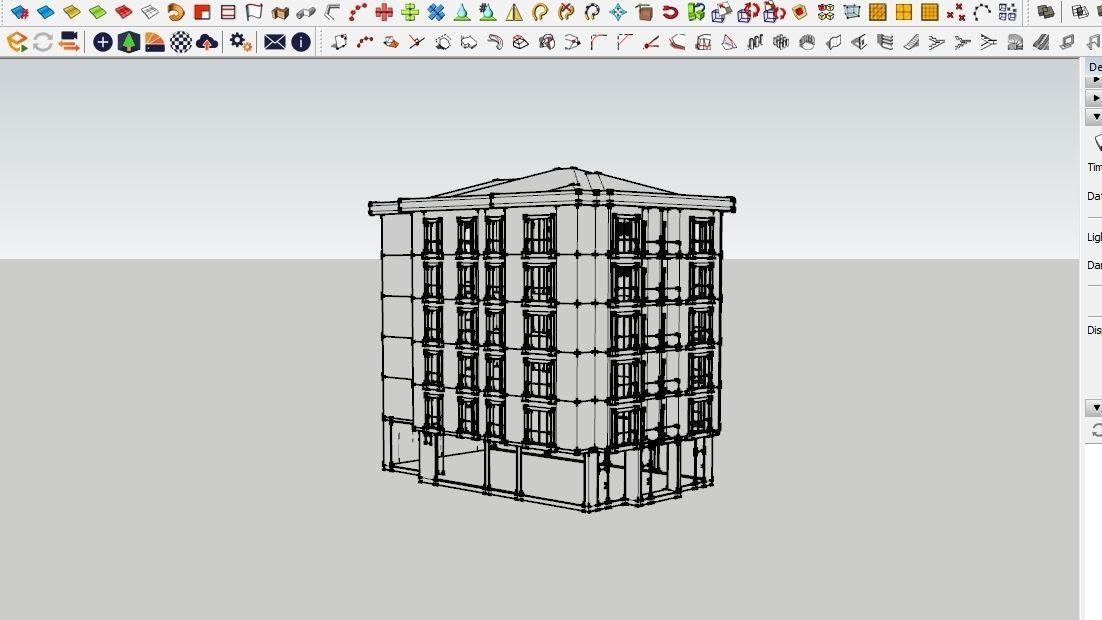Click the blue plane icon with red hash
1102x620 pixels.
coord(20,12)
